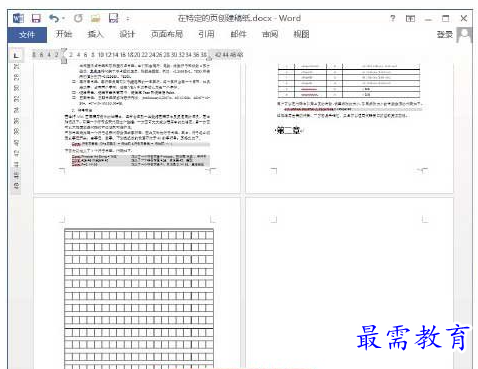Image resolution: width=478 pixels, height=369 pixels.
Task: Open Word Help with the question mark
Action: click(393, 18)
